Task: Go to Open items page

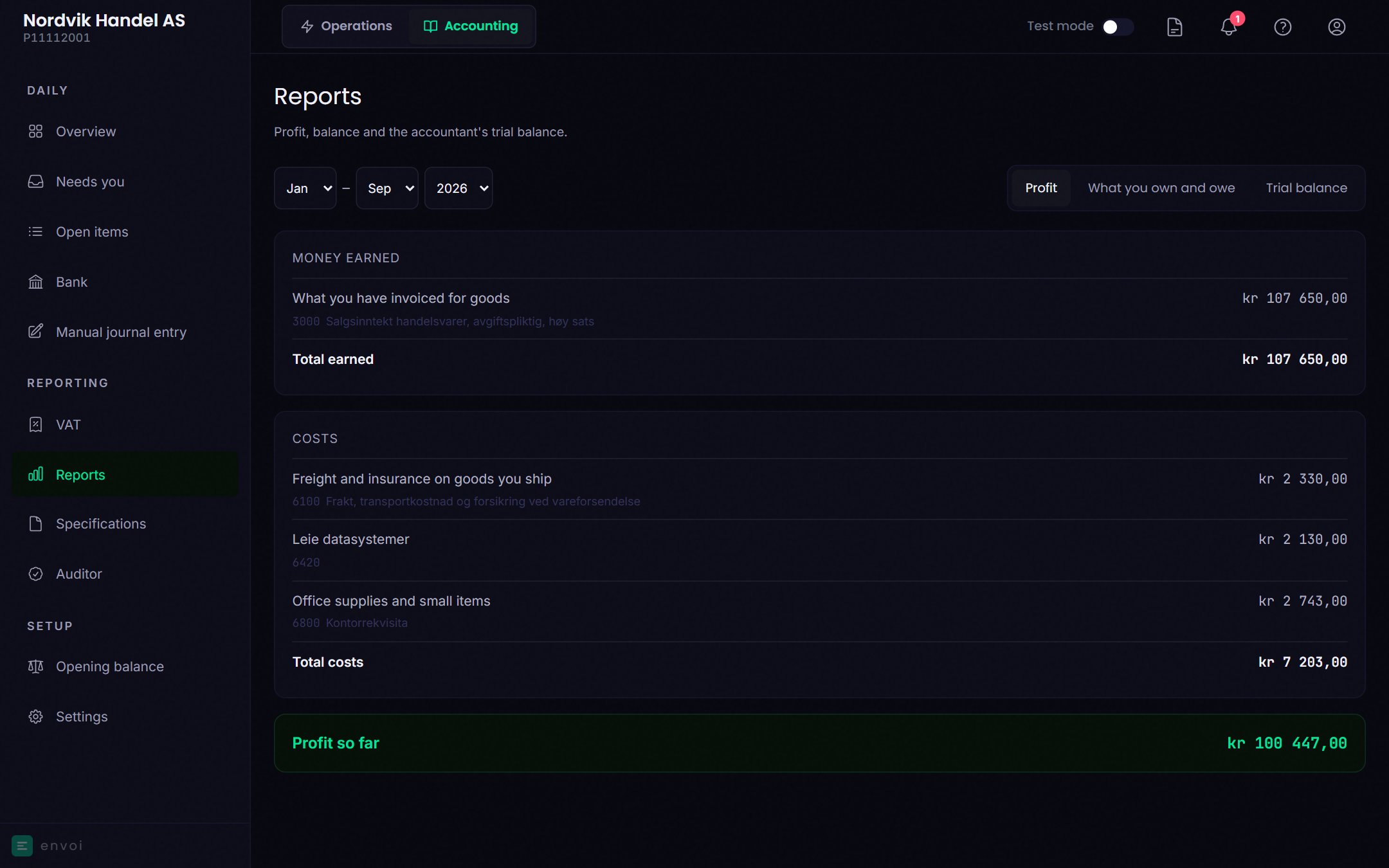Action: (125, 231)
